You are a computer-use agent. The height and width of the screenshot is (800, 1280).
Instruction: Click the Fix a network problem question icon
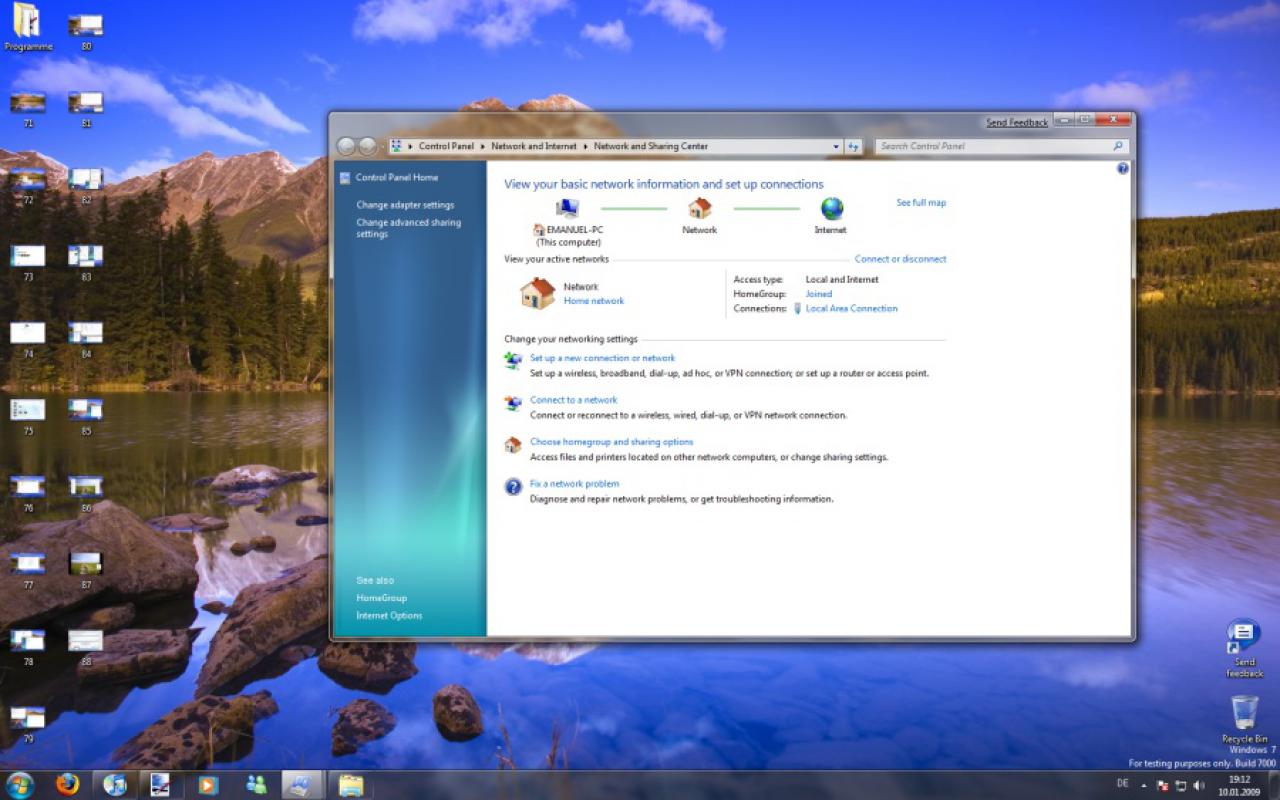click(x=513, y=487)
